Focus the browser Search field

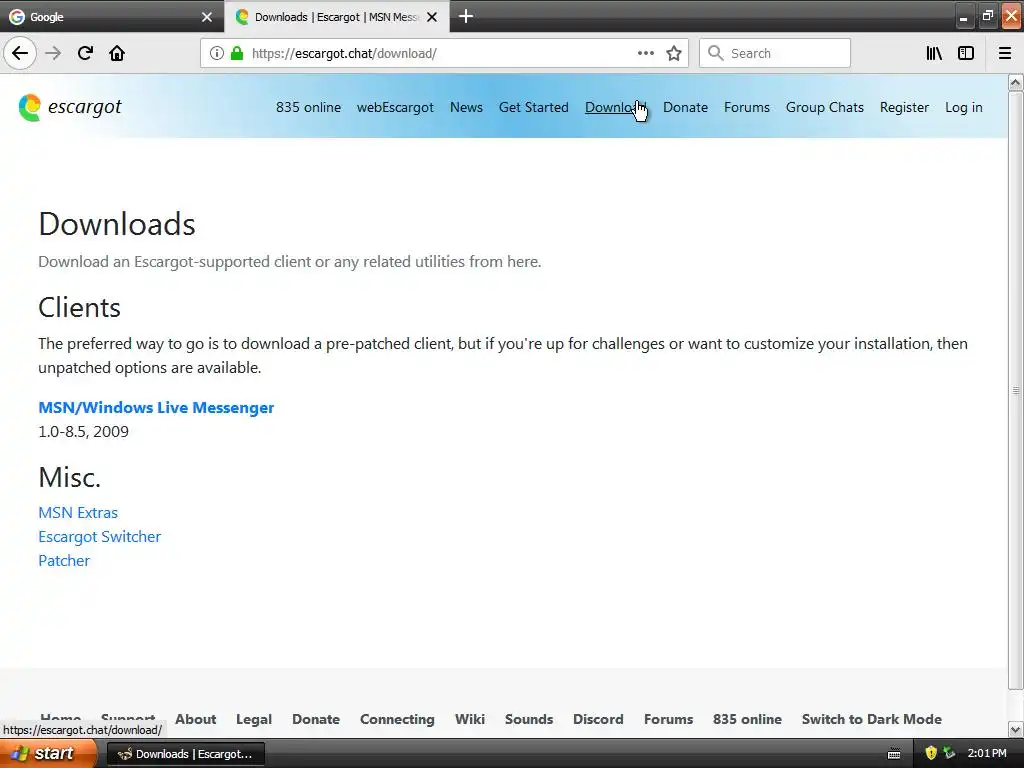click(775, 53)
